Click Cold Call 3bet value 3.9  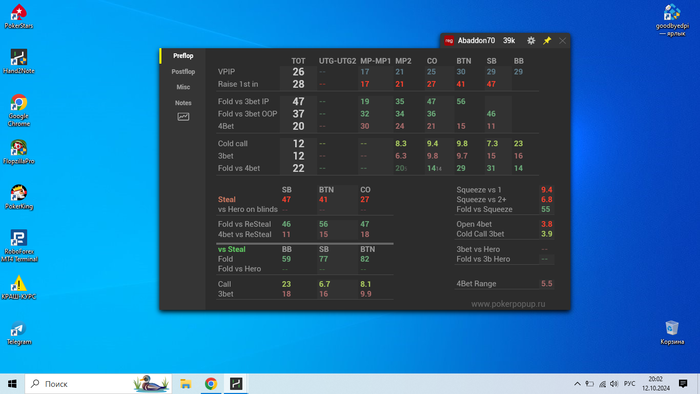coord(546,234)
